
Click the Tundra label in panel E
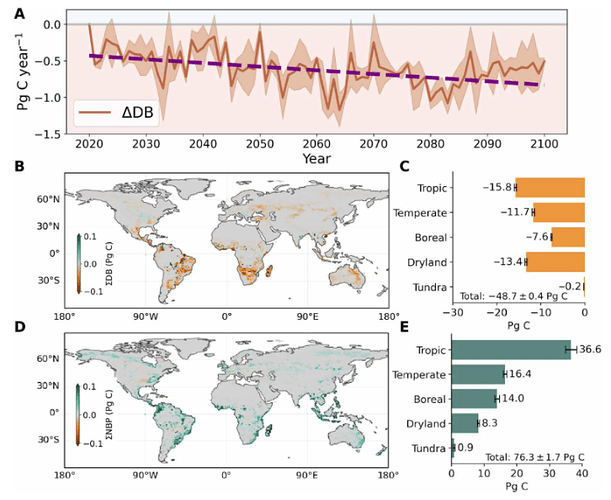point(429,448)
